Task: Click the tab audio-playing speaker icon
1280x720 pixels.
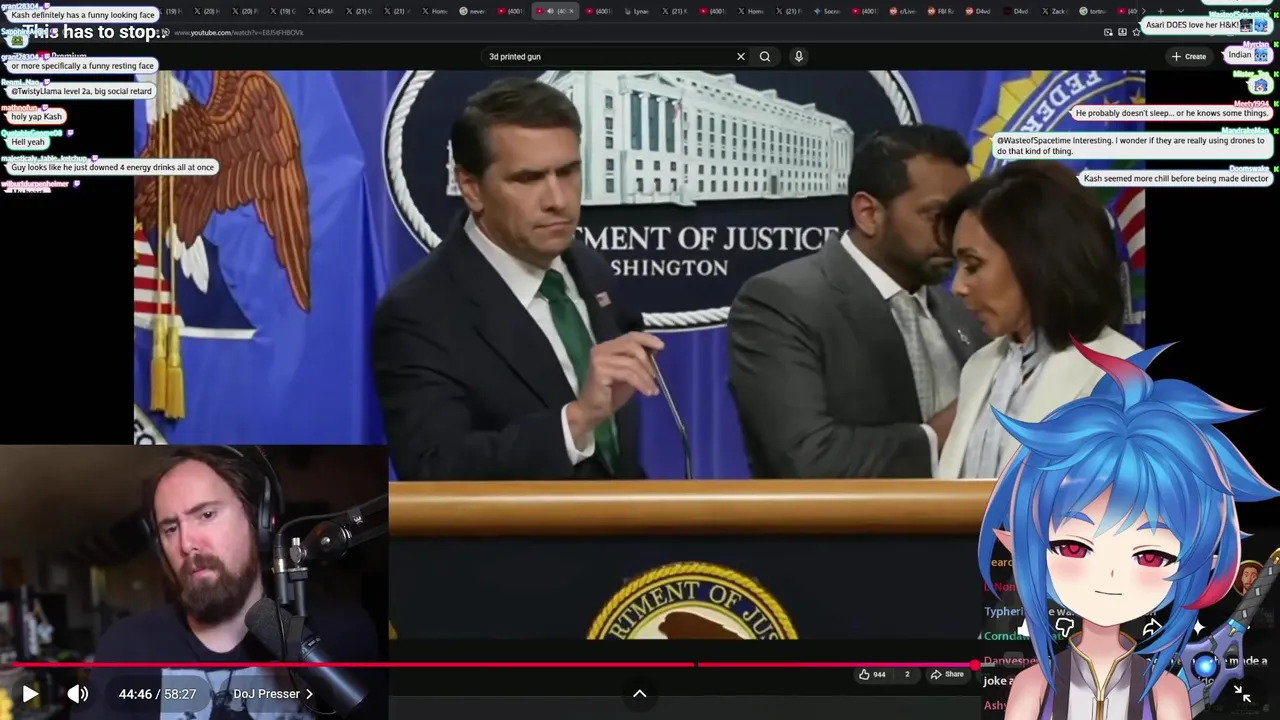Action: 549,11
